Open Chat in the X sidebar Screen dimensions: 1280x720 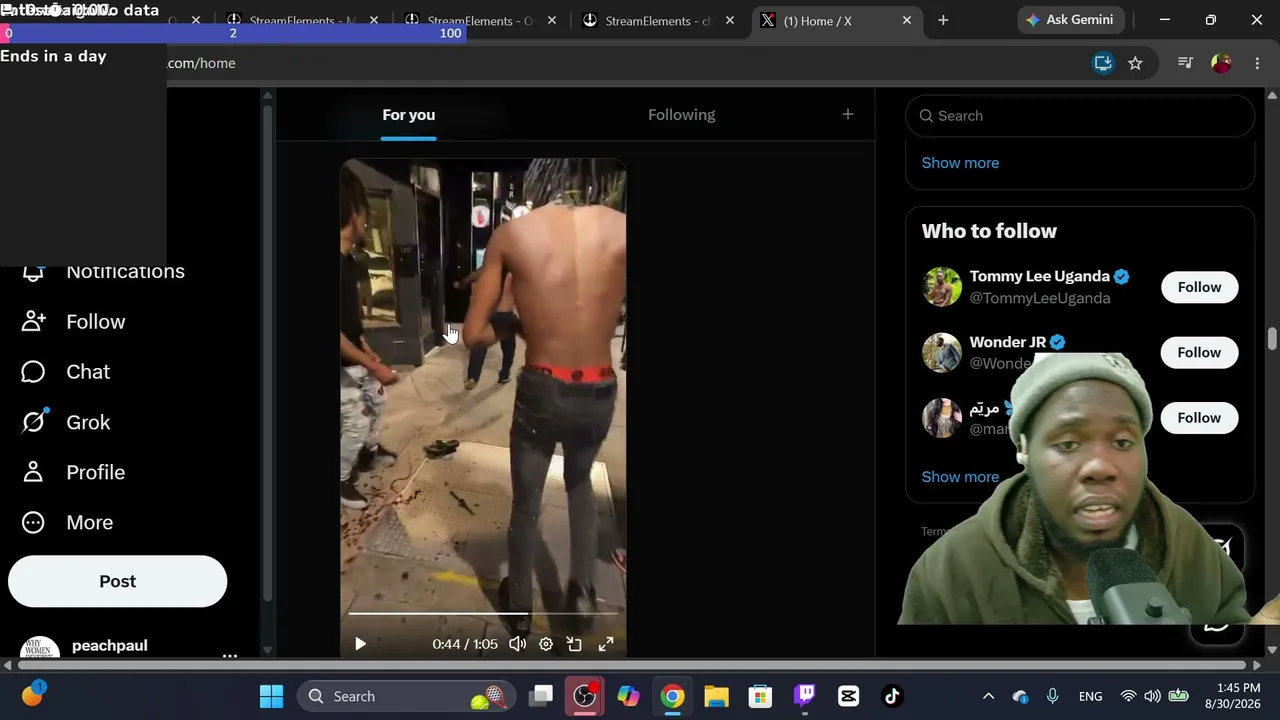[x=66, y=372]
